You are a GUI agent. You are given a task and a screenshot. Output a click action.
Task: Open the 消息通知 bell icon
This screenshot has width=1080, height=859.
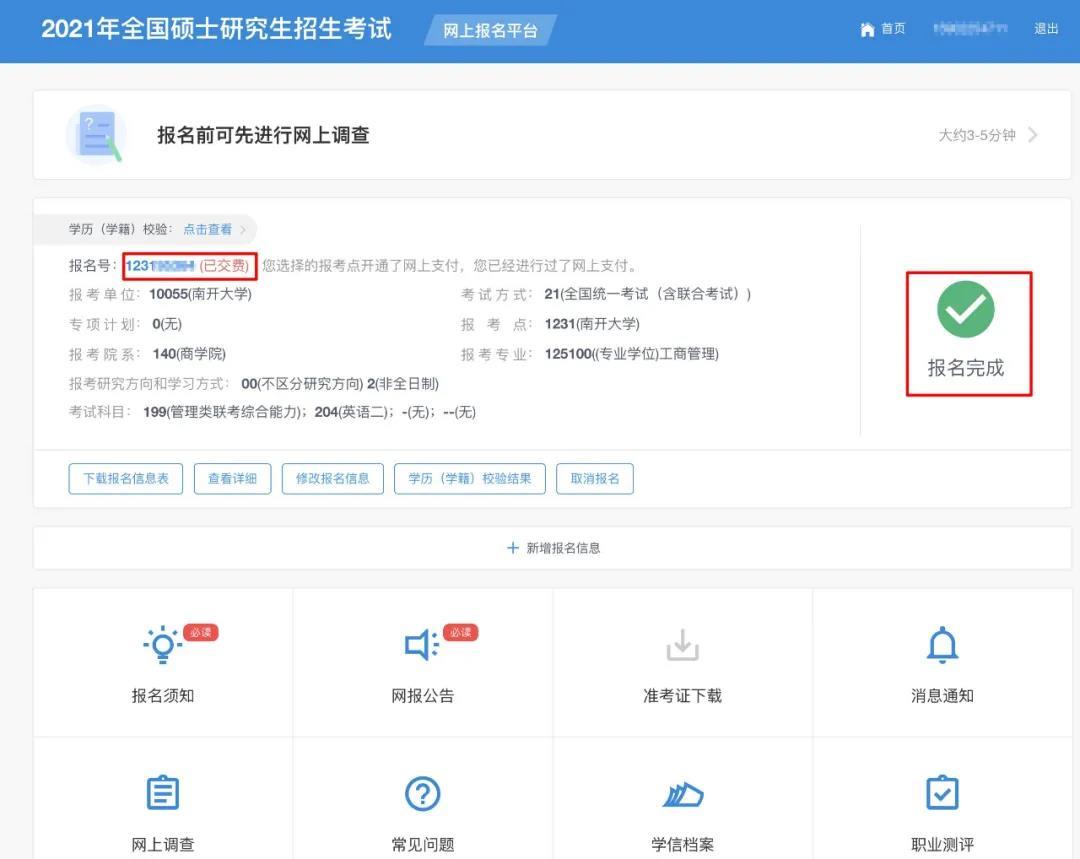941,646
